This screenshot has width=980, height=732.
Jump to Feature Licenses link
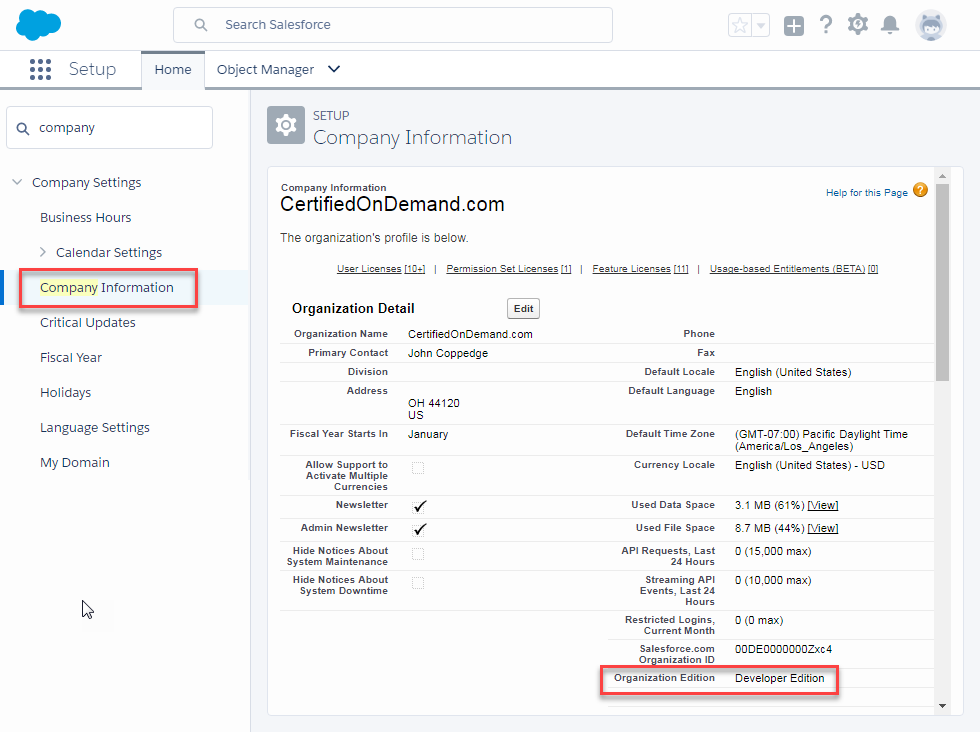coord(640,269)
